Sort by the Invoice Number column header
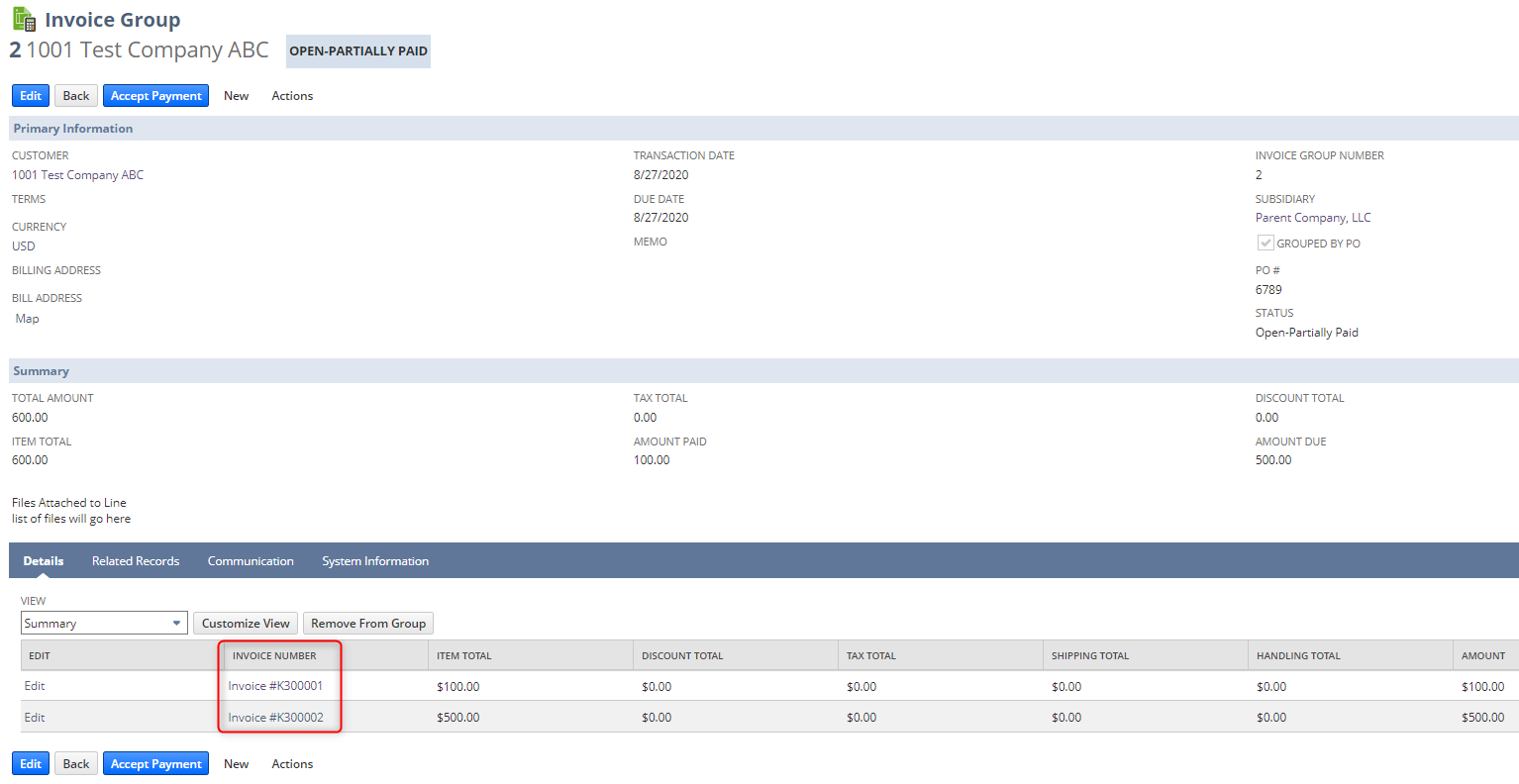The width and height of the screenshot is (1519, 784). pos(274,655)
